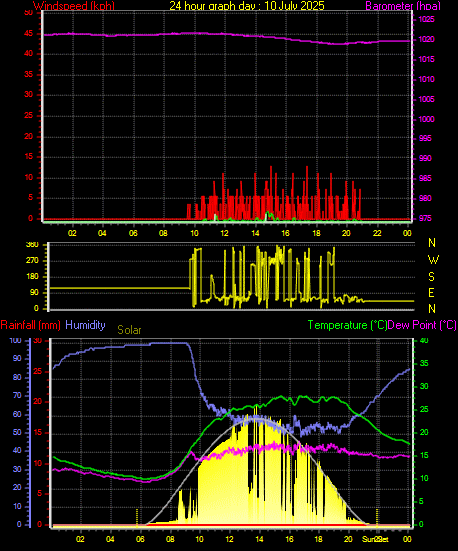The height and width of the screenshot is (551, 458).
Task: Click the 975 barometer scale value
Action: [x=425, y=219]
